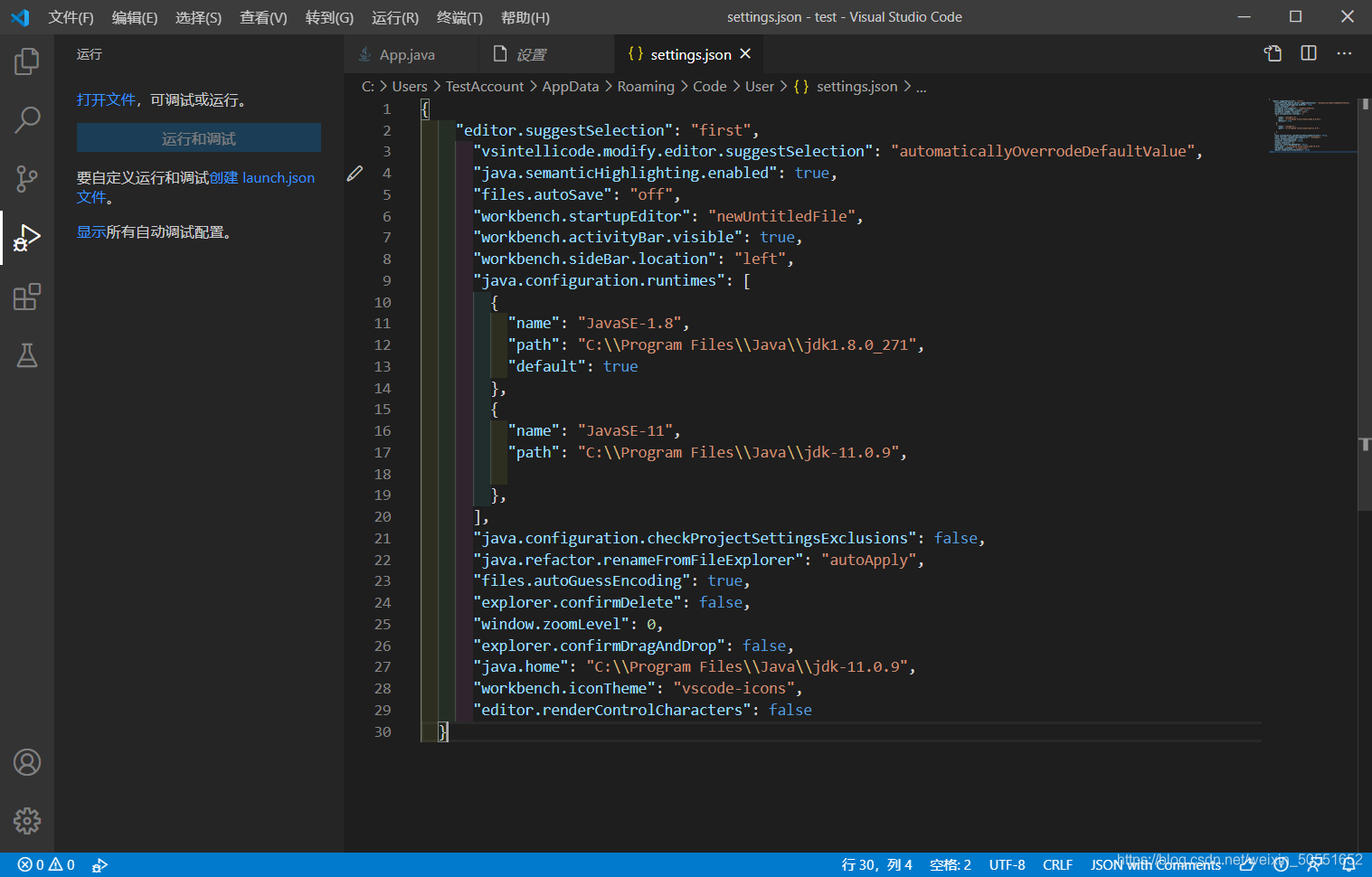The height and width of the screenshot is (877, 1372).
Task: Open the 帮助(H) menu
Action: 525,17
